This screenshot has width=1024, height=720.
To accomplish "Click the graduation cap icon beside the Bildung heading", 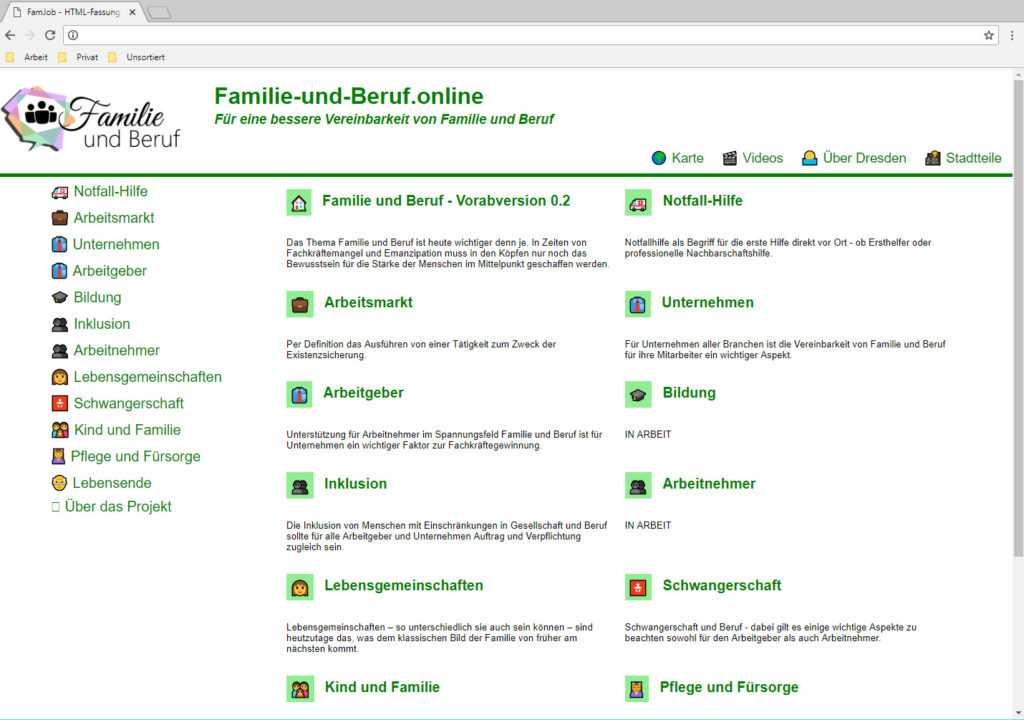I will click(x=638, y=394).
